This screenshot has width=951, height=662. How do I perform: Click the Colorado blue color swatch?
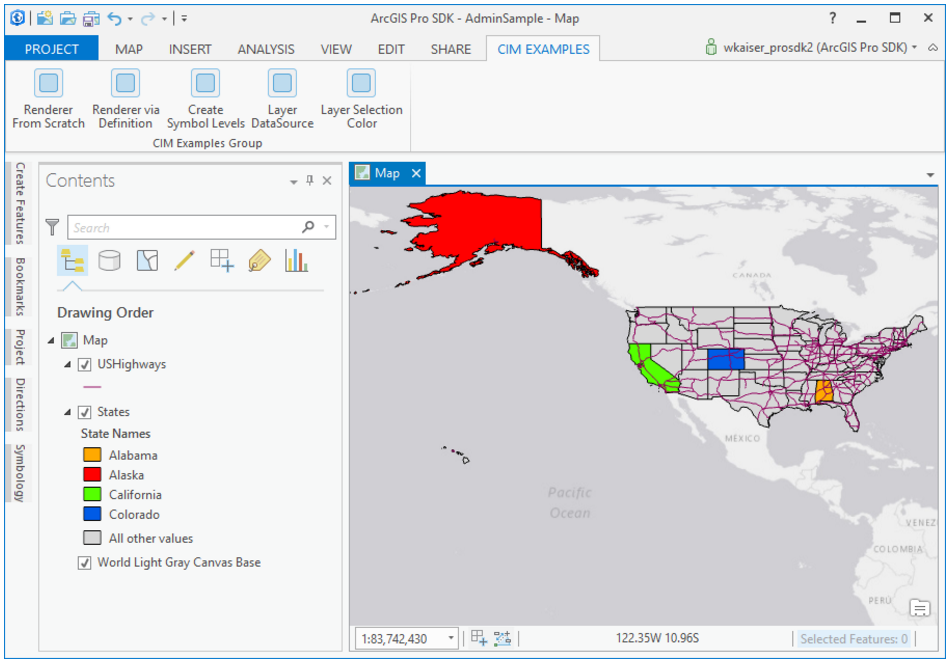point(92,515)
